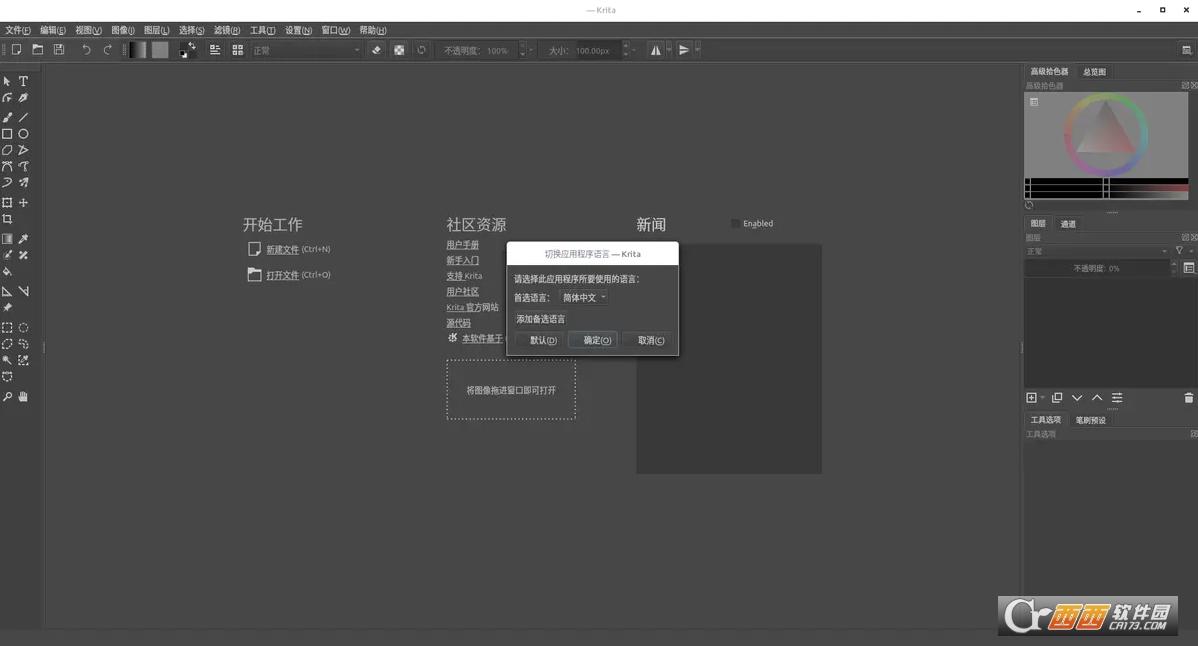Toggle the Enabled checkbox beside 新闻
This screenshot has width=1198, height=646.
[x=735, y=224]
